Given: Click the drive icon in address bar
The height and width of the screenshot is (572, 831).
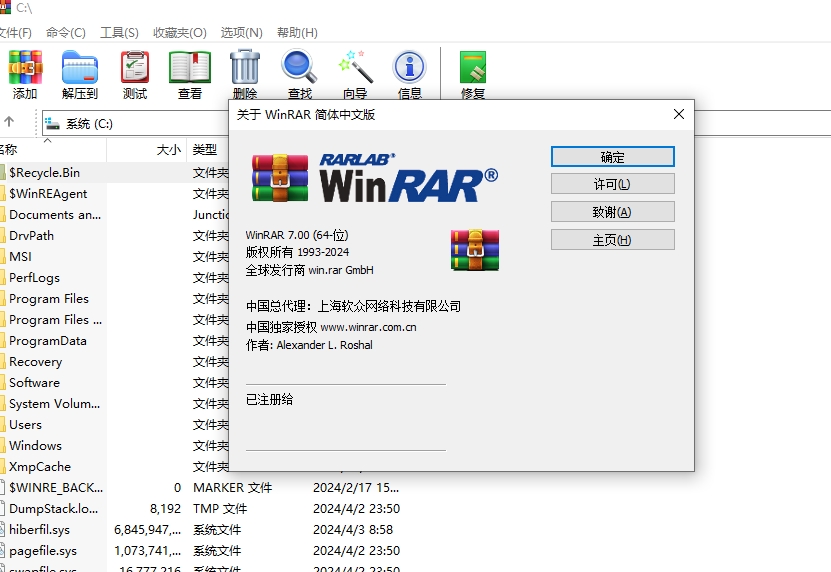Looking at the screenshot, I should (x=52, y=124).
